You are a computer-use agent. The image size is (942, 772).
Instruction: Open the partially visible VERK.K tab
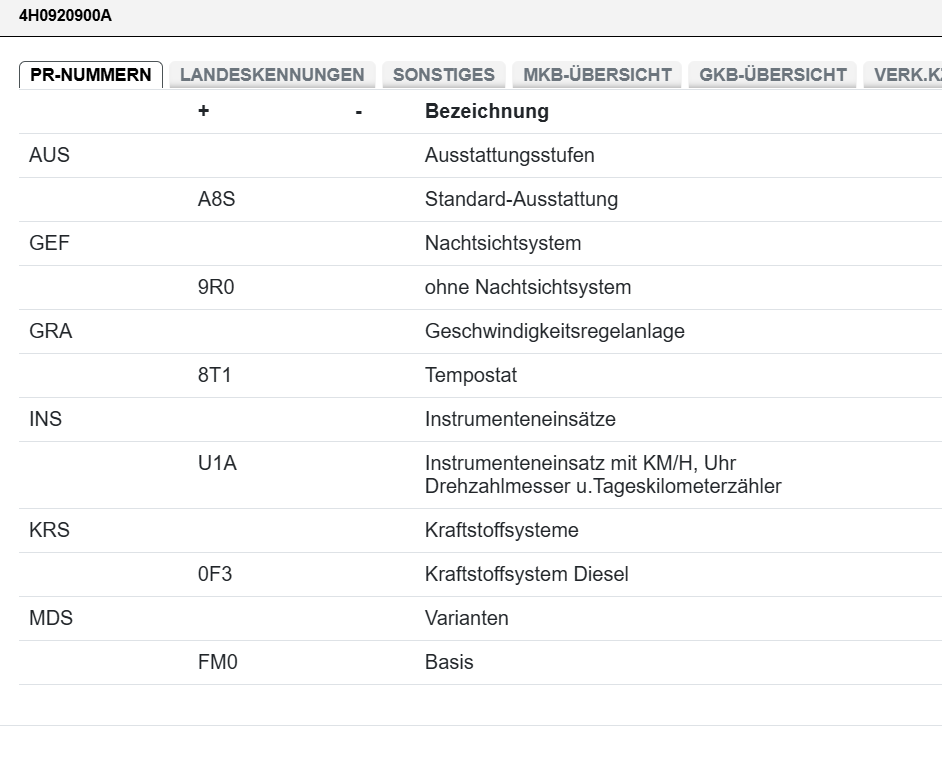tap(910, 74)
